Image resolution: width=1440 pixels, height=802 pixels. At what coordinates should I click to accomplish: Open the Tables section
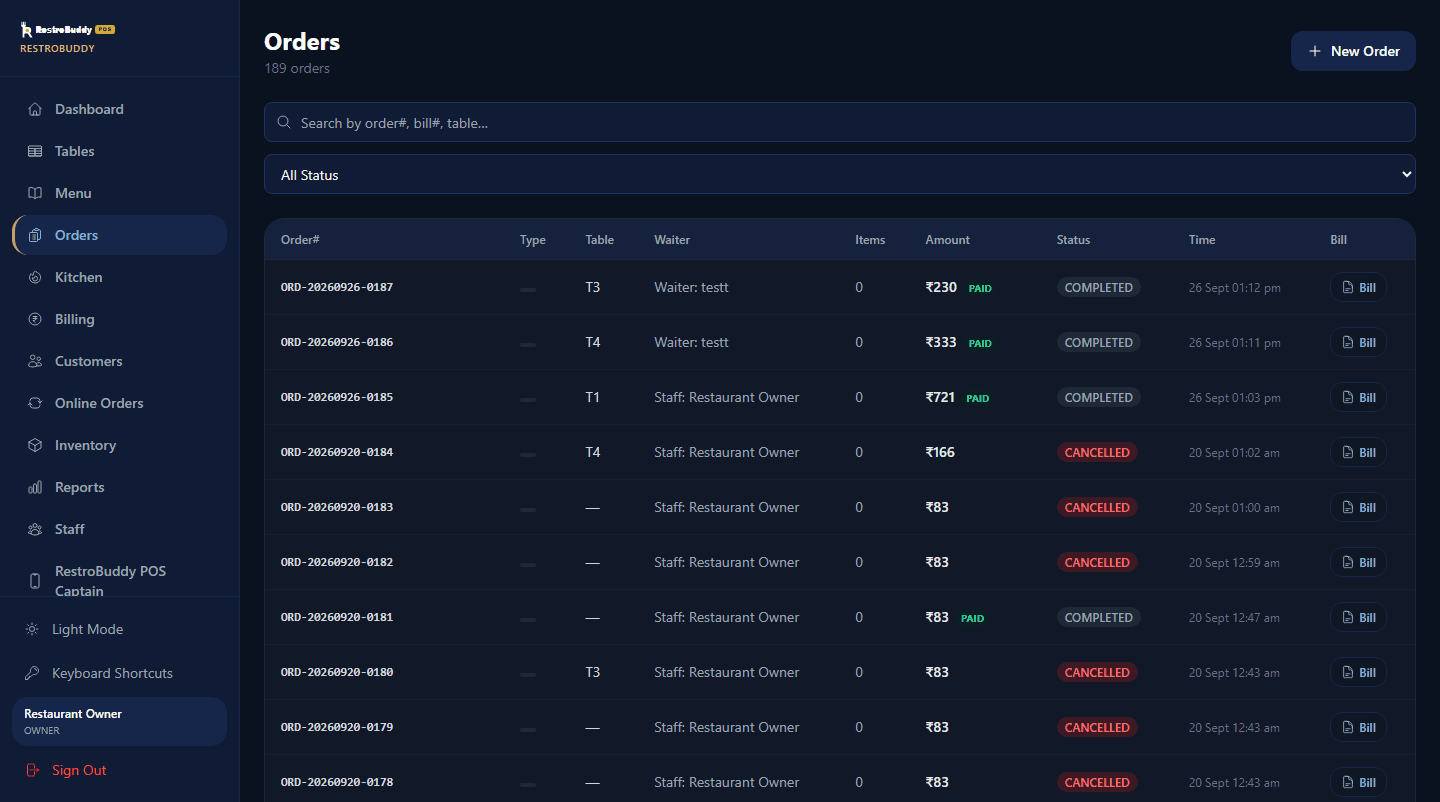[119, 151]
